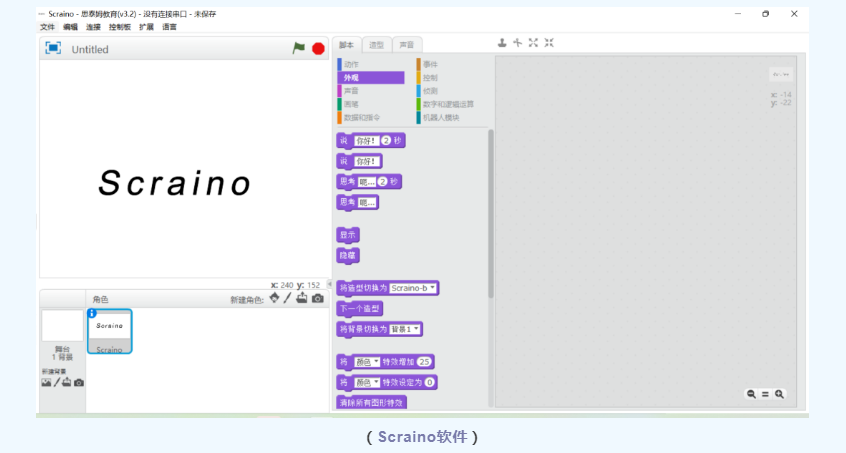This screenshot has width=846, height=453.
Task: Select the 声音 block category
Action: point(371,91)
